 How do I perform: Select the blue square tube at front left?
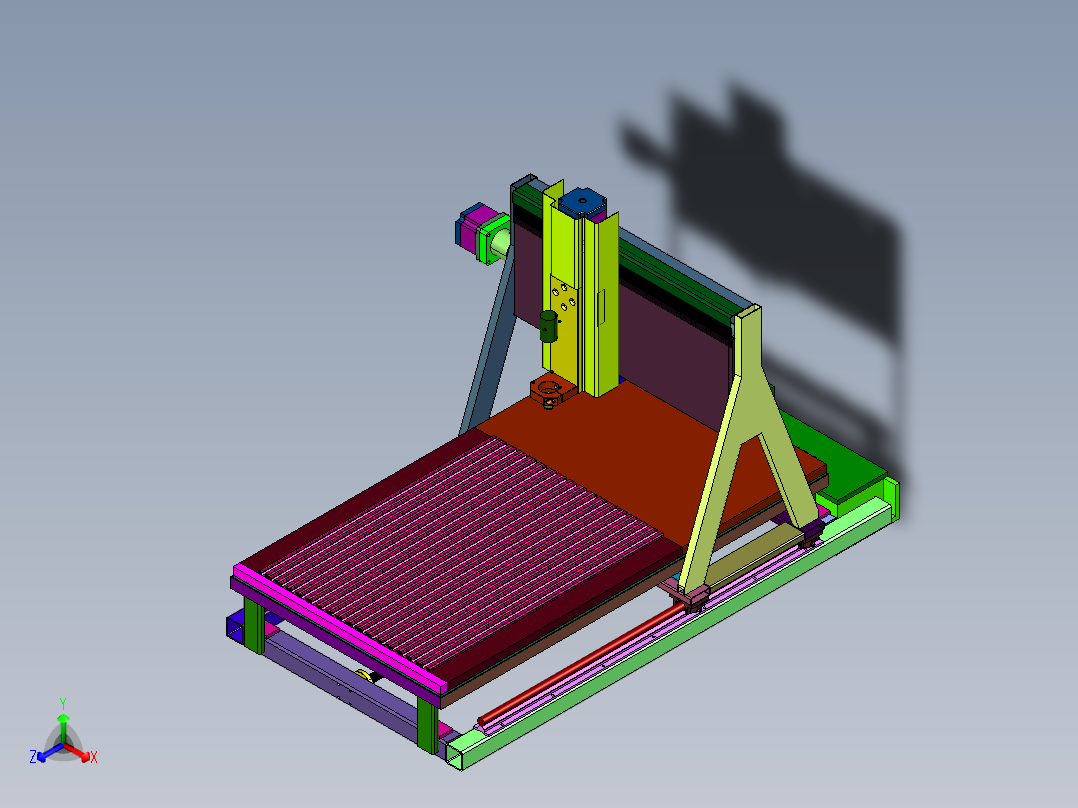coord(237,627)
